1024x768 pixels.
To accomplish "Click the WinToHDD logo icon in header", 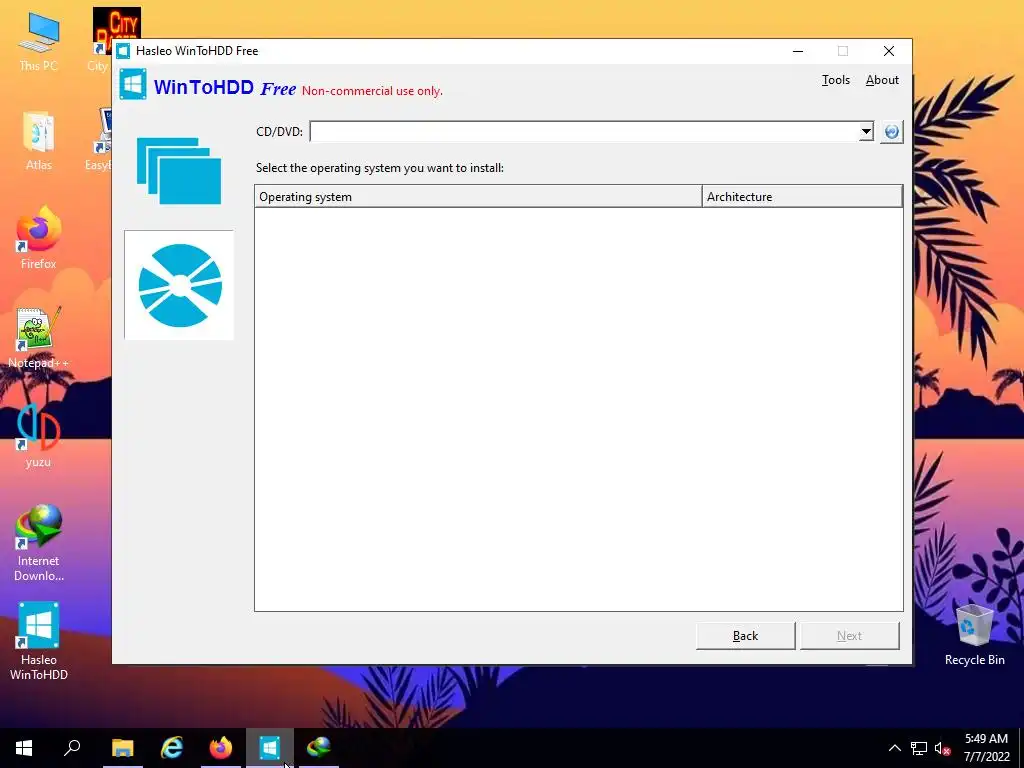I will pyautogui.click(x=133, y=85).
